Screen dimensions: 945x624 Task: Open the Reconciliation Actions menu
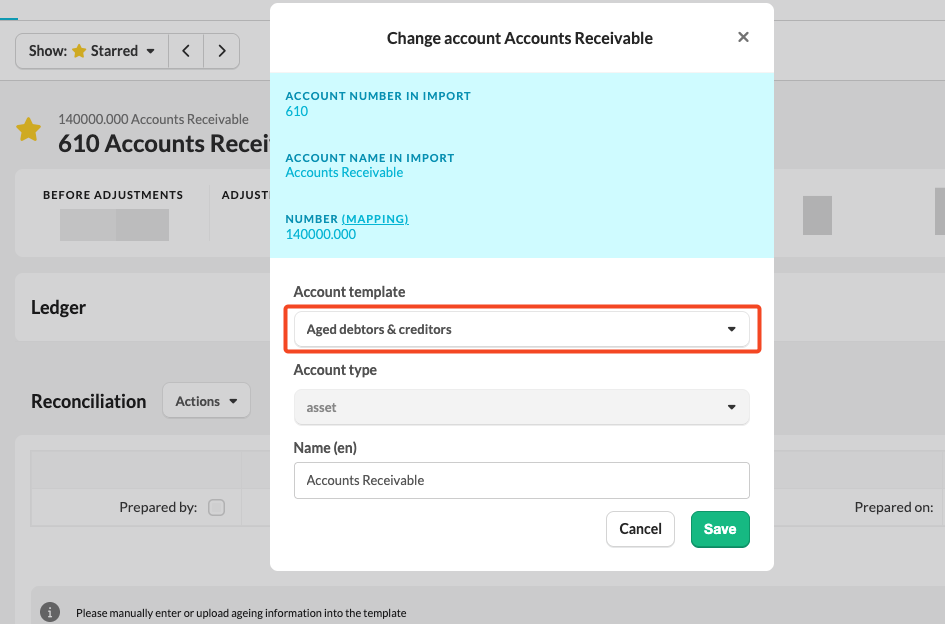(x=206, y=401)
